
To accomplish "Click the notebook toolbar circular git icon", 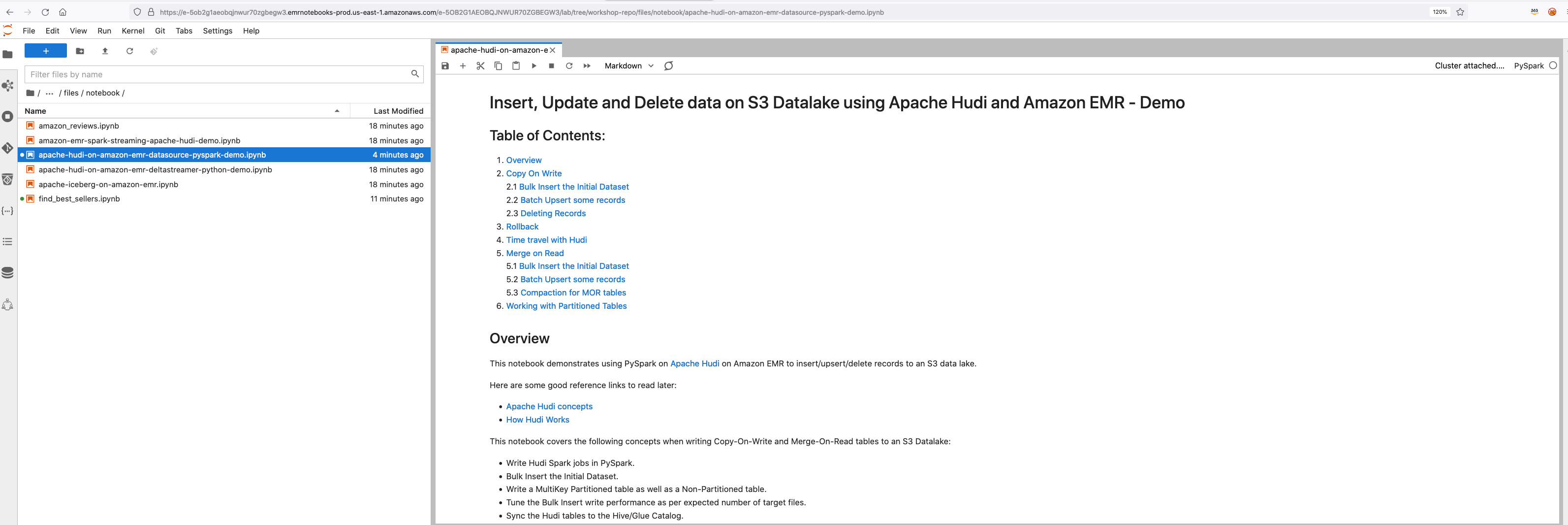I will (668, 66).
